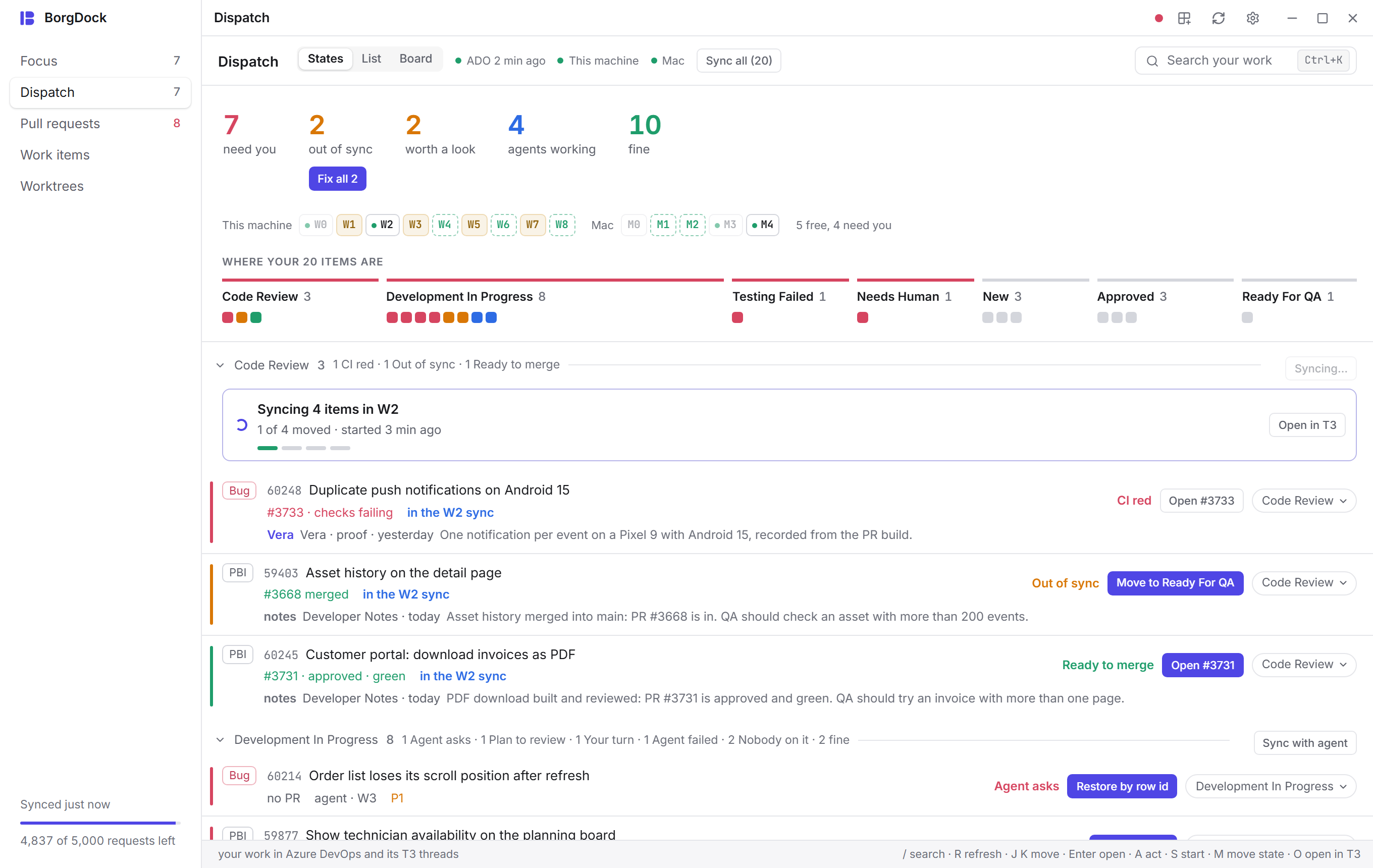
Task: Open state dropdown for Customer portal item
Action: click(x=1304, y=665)
